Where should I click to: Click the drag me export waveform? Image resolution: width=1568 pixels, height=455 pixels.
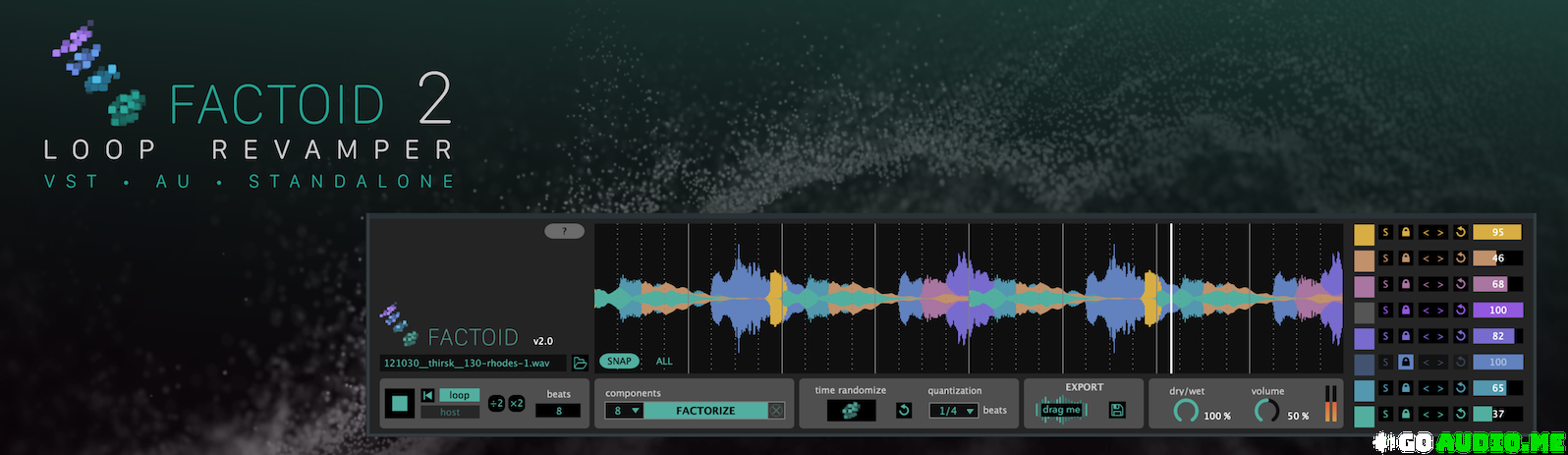[1061, 410]
